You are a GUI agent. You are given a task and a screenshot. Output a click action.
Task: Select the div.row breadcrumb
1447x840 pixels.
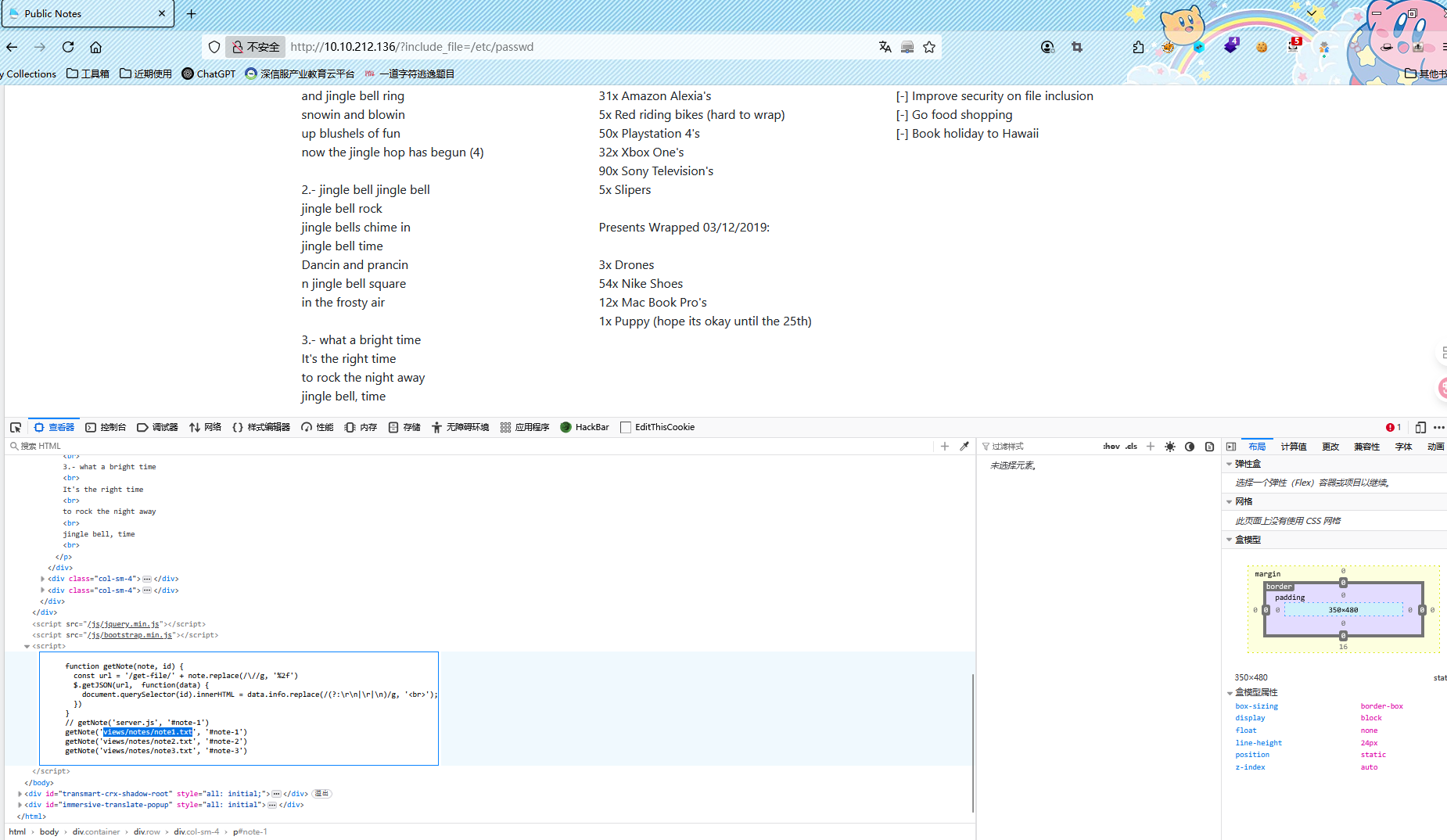146,831
